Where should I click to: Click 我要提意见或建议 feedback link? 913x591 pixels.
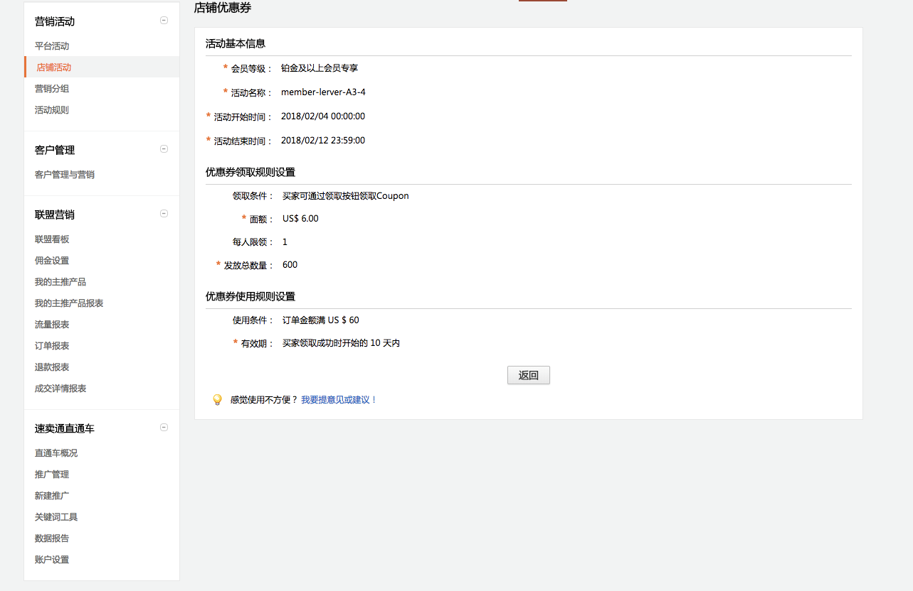click(339, 400)
